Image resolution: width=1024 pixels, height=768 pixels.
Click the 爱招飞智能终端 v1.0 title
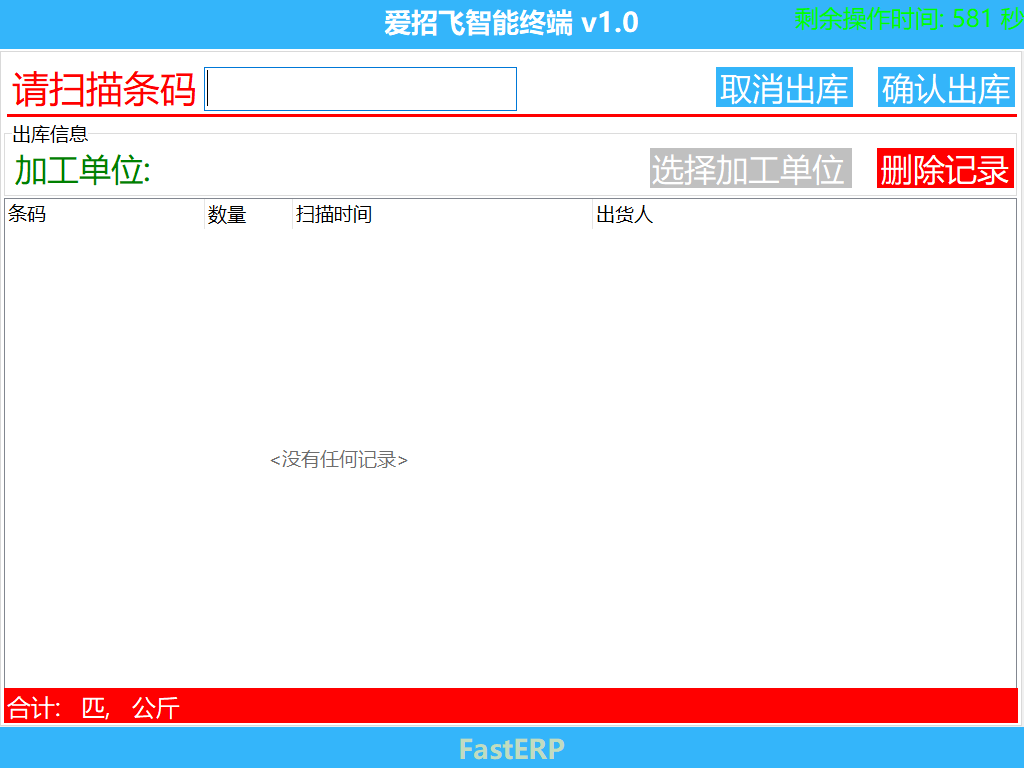(x=511, y=24)
